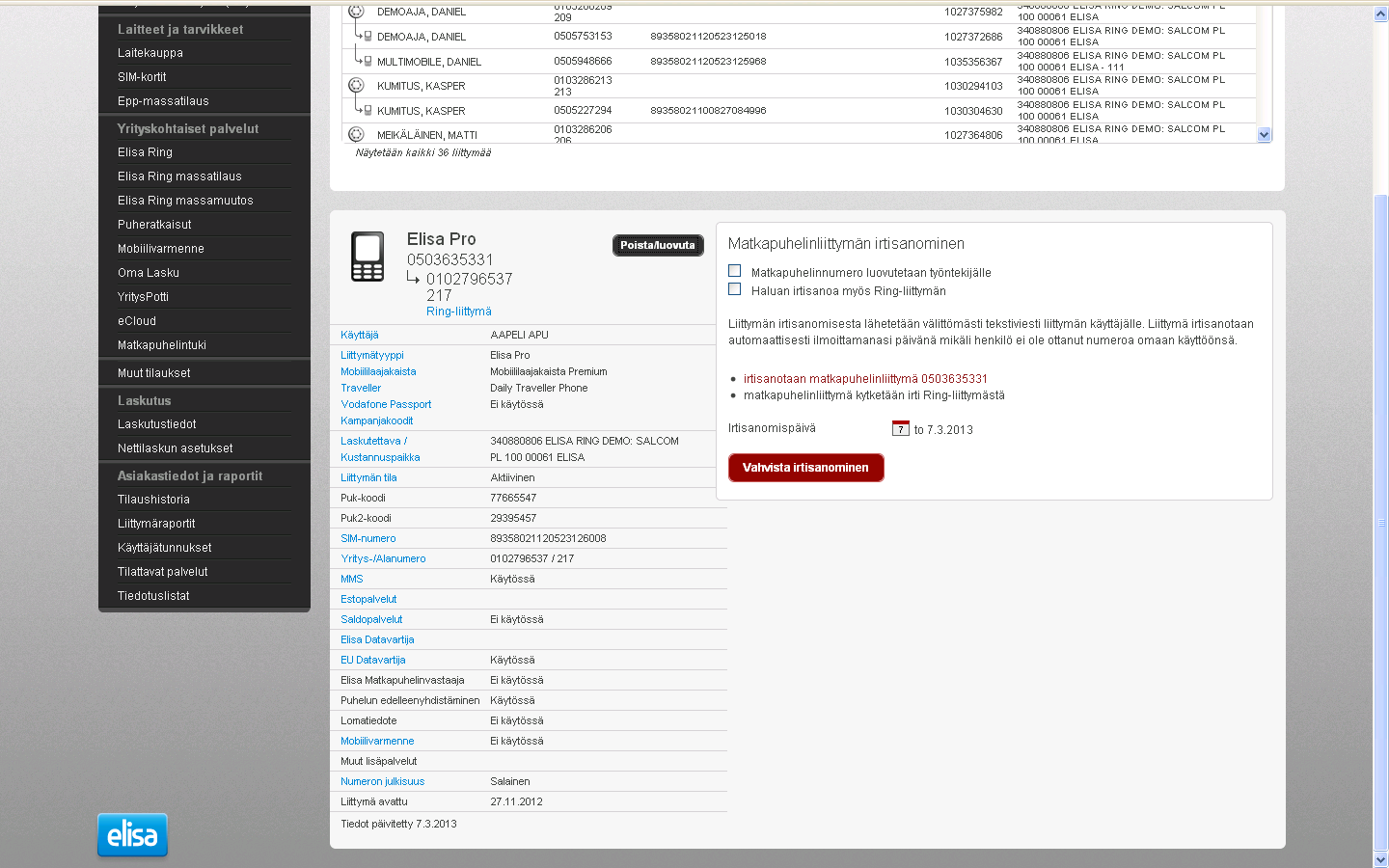Click Puk-koodi value 77665547
Screen dimensions: 1389x868
pyautogui.click(x=513, y=498)
